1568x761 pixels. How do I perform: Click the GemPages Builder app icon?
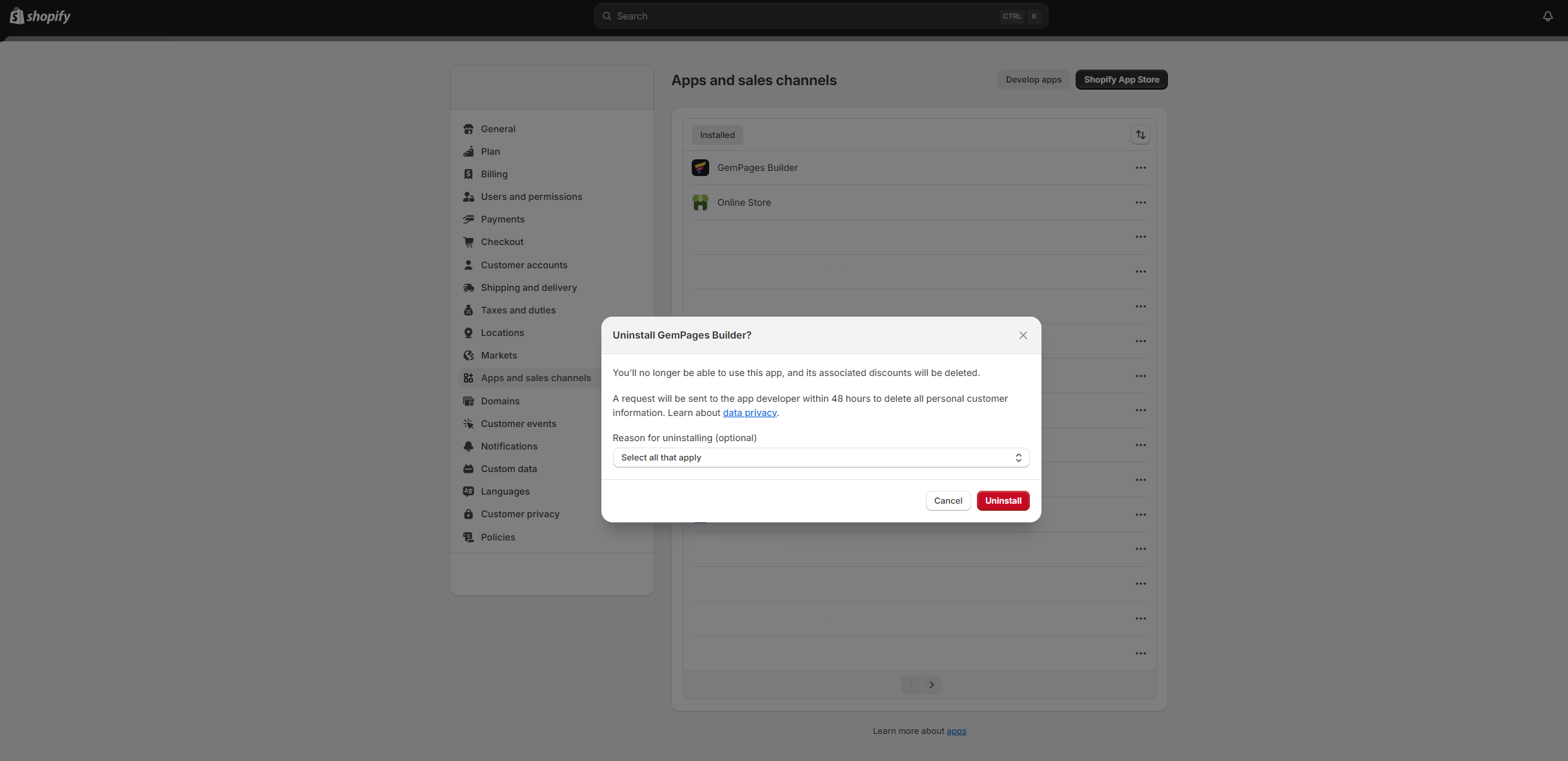[700, 168]
